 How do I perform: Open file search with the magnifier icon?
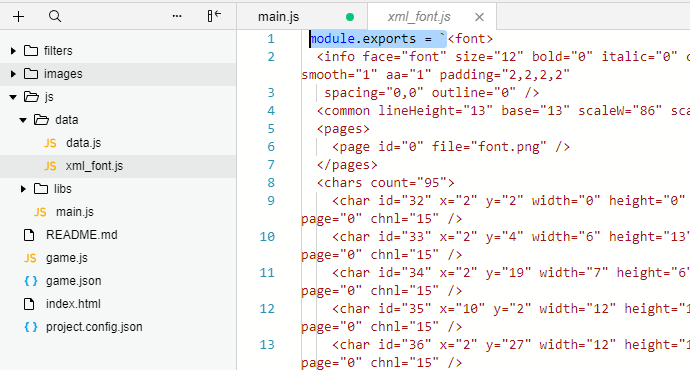coord(55,17)
